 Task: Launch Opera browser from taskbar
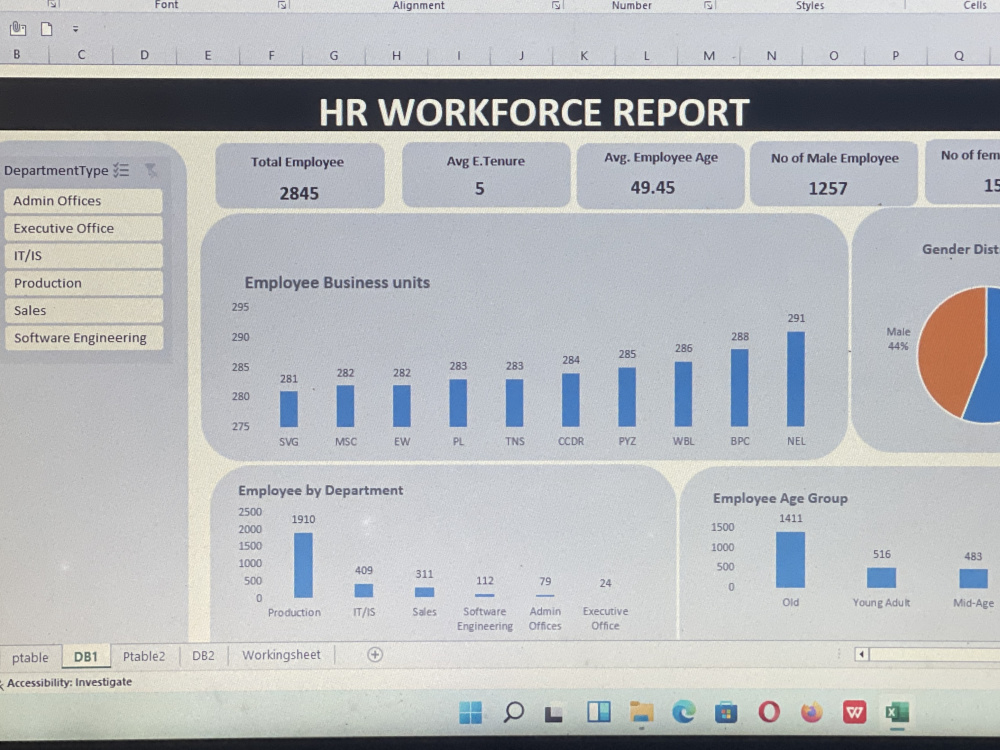click(768, 711)
